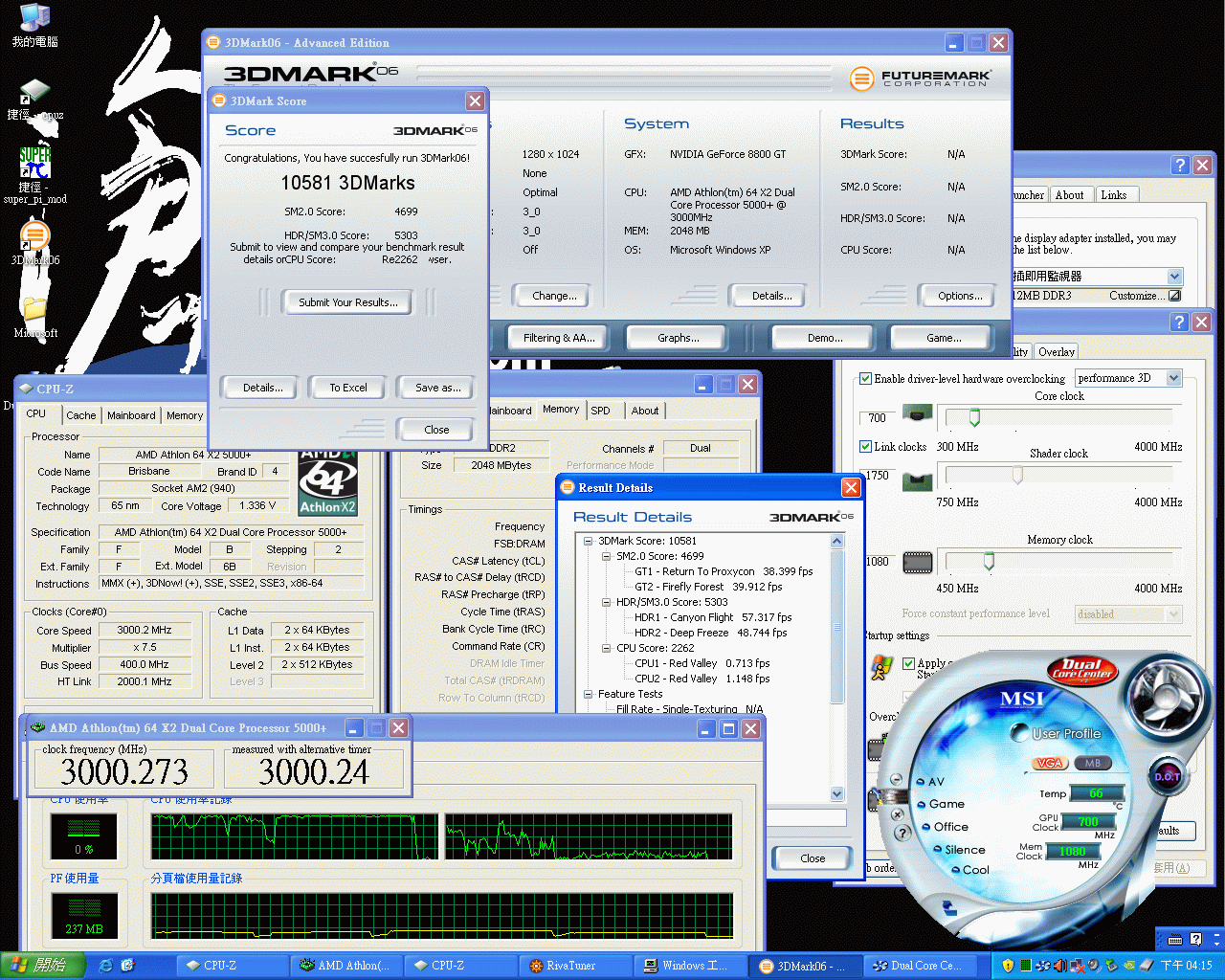
Task: Select the Game profile in Dual Core Center
Action: tap(946, 804)
